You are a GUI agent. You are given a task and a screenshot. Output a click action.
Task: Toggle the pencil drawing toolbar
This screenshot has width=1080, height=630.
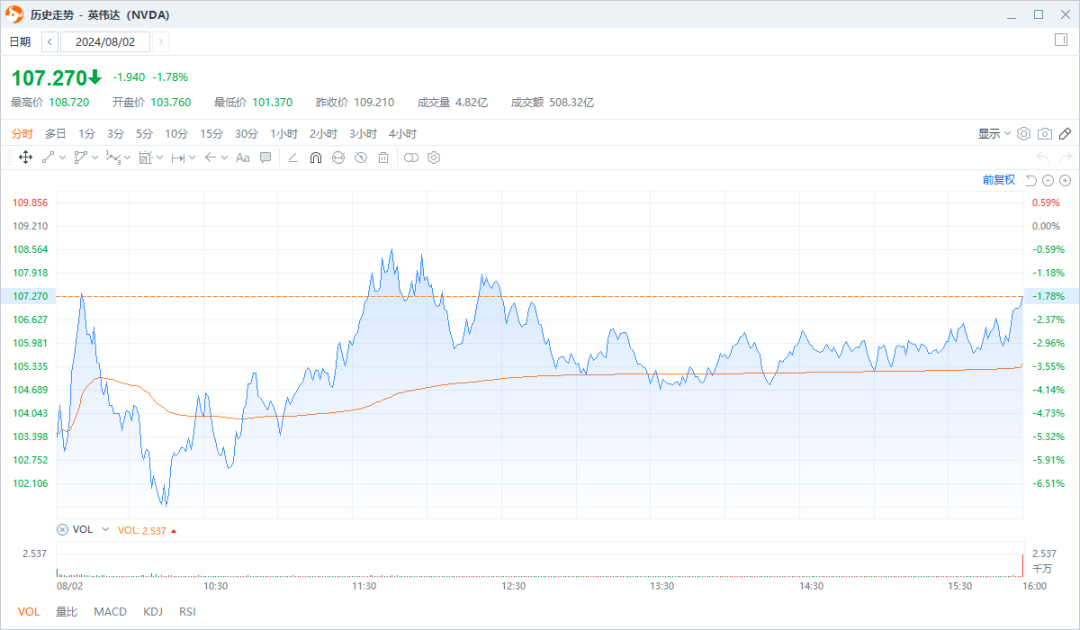coord(1065,134)
